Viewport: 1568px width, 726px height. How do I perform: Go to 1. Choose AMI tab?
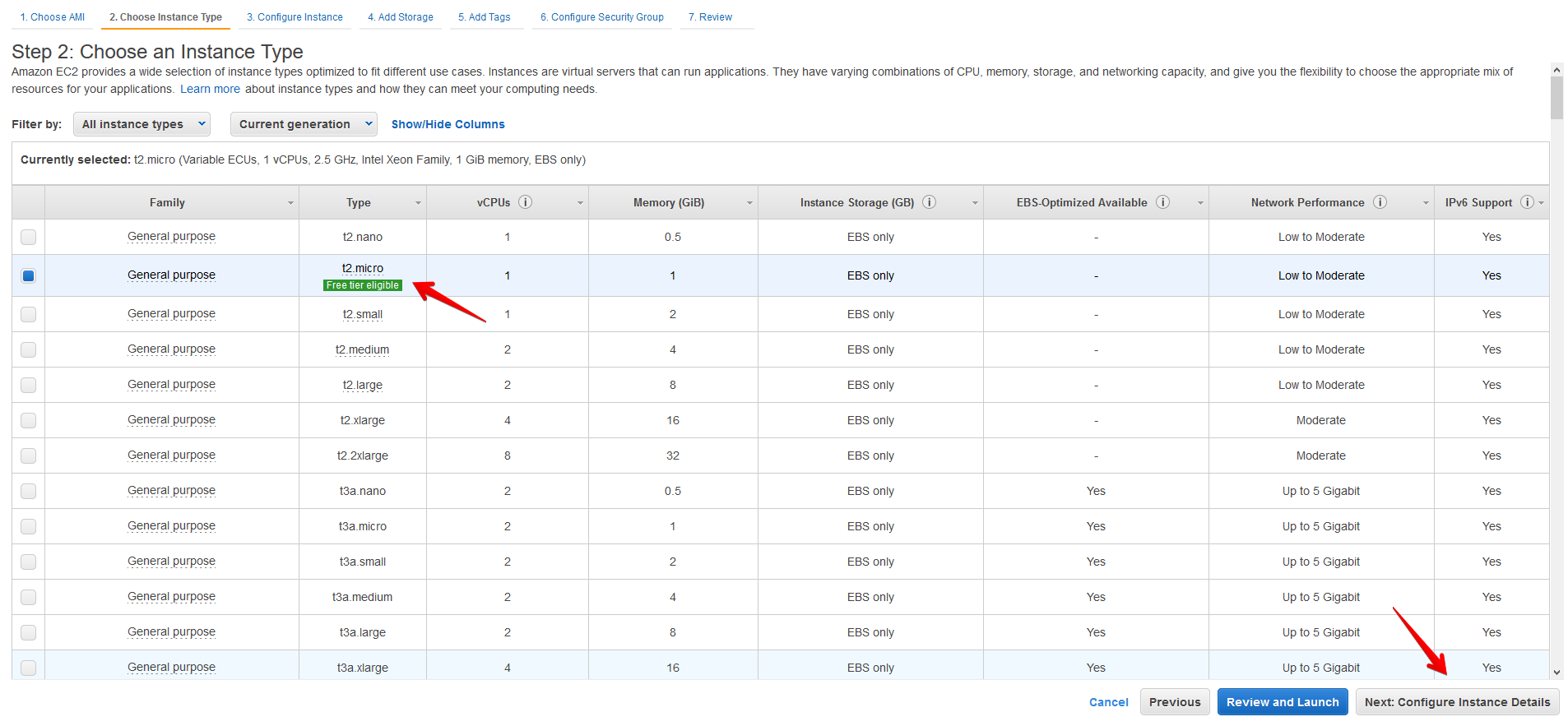tap(53, 17)
